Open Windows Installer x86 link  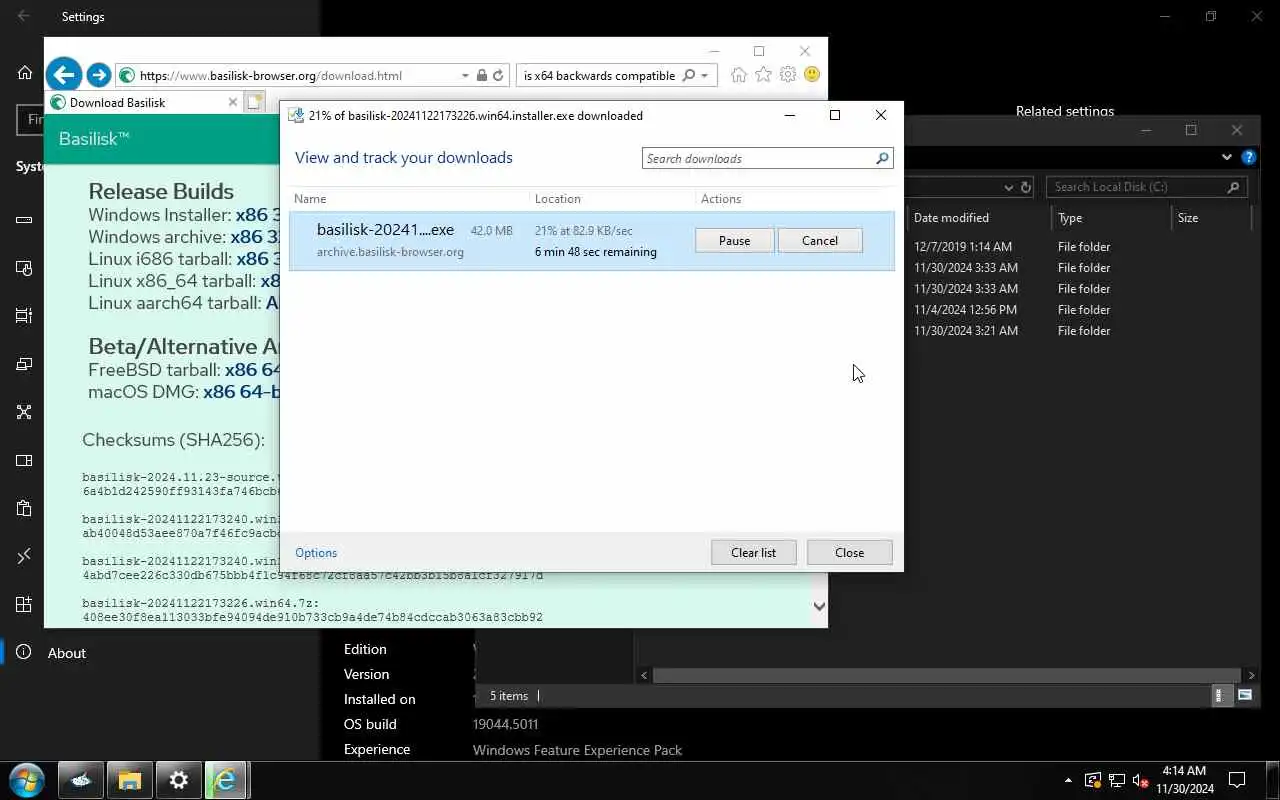pyautogui.click(x=257, y=215)
